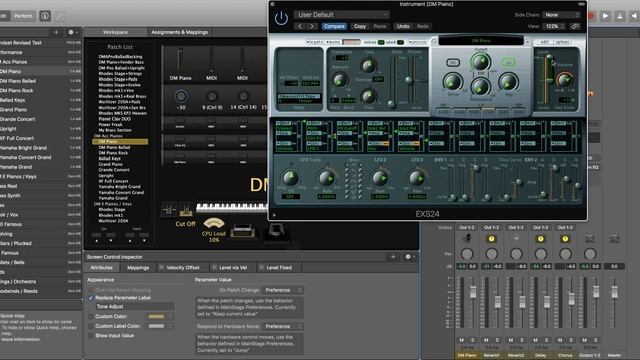Open gear menu in Screen Control Inspector header
Viewport: 640px width, 360px height.
coord(408,257)
